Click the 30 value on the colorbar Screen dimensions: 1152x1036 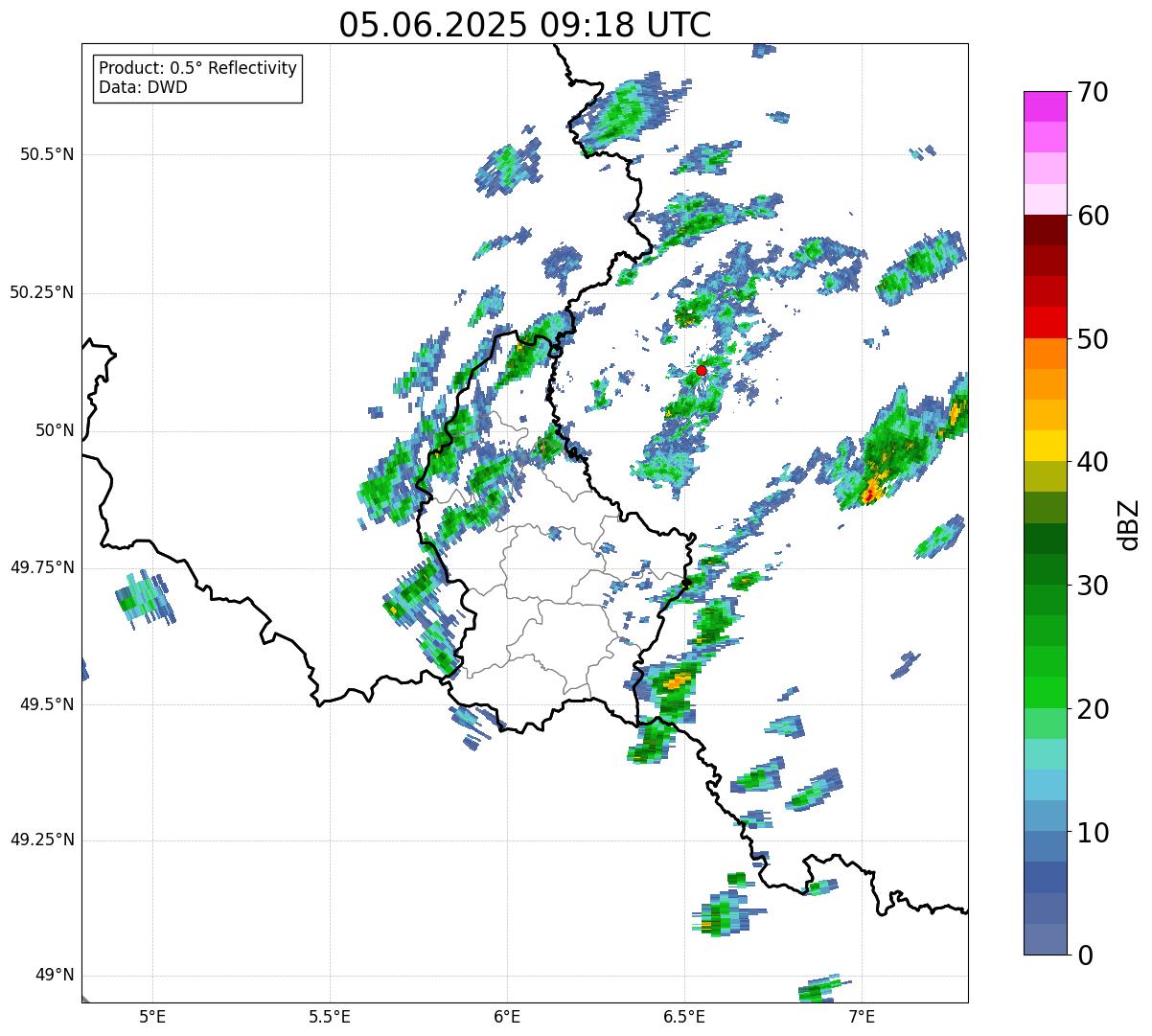(x=1092, y=586)
